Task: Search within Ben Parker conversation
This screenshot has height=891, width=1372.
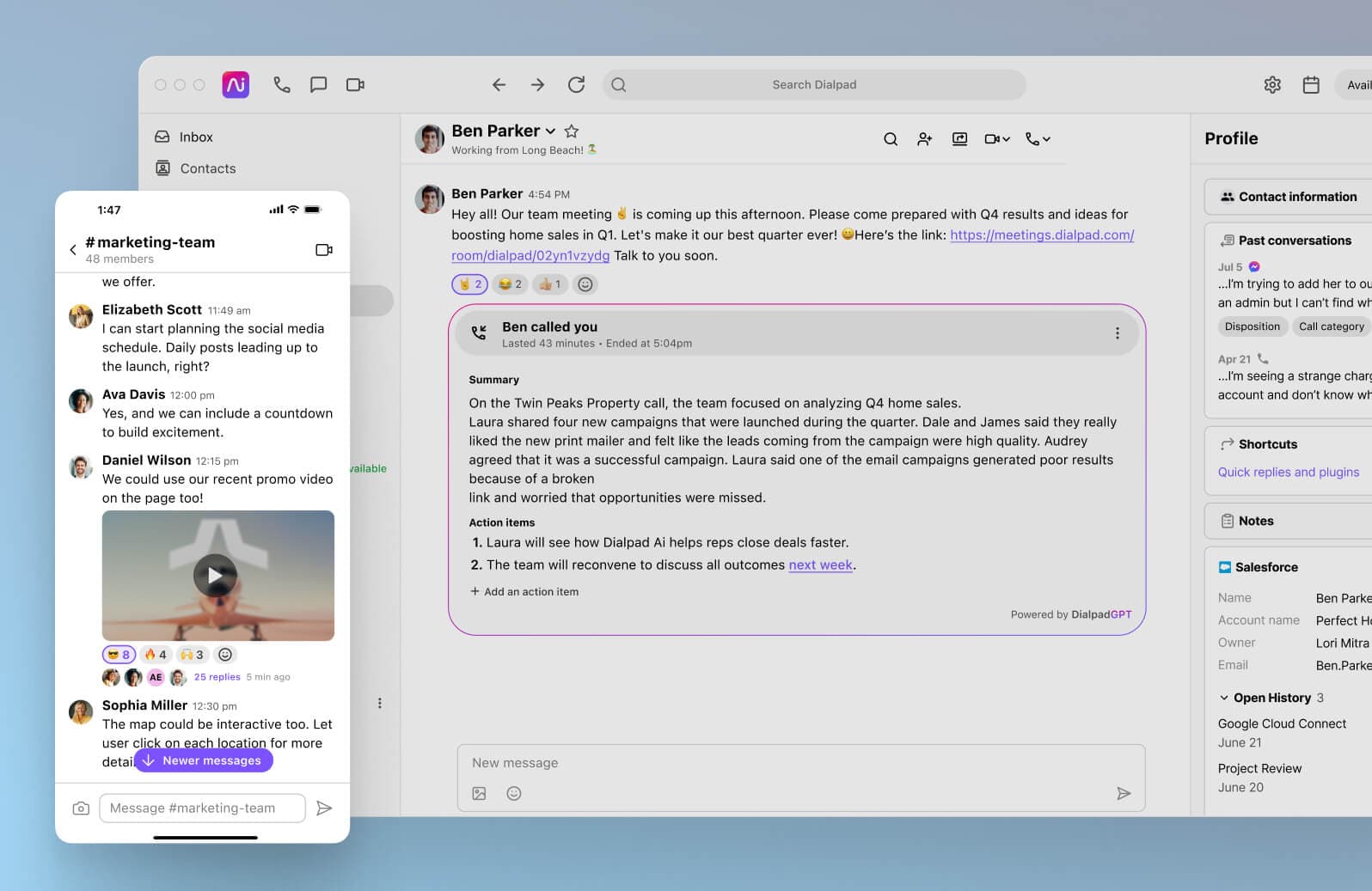Action: (891, 139)
